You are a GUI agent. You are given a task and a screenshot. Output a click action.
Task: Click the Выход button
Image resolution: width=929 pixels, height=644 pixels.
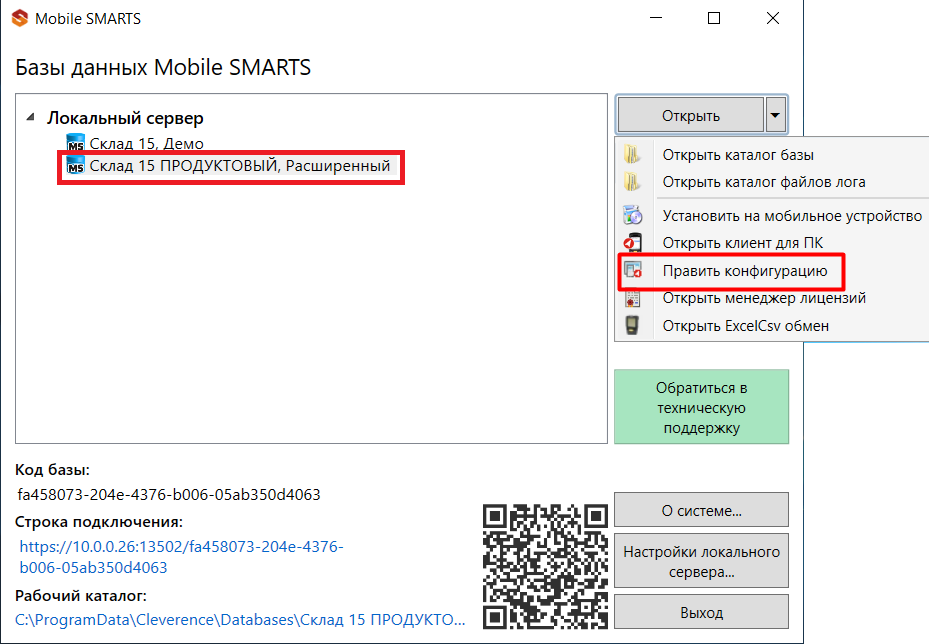701,612
